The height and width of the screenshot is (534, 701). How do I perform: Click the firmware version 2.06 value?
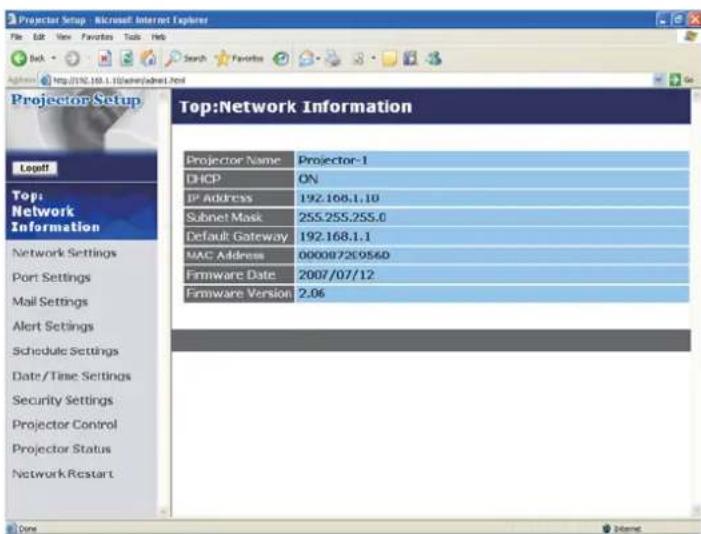point(312,293)
